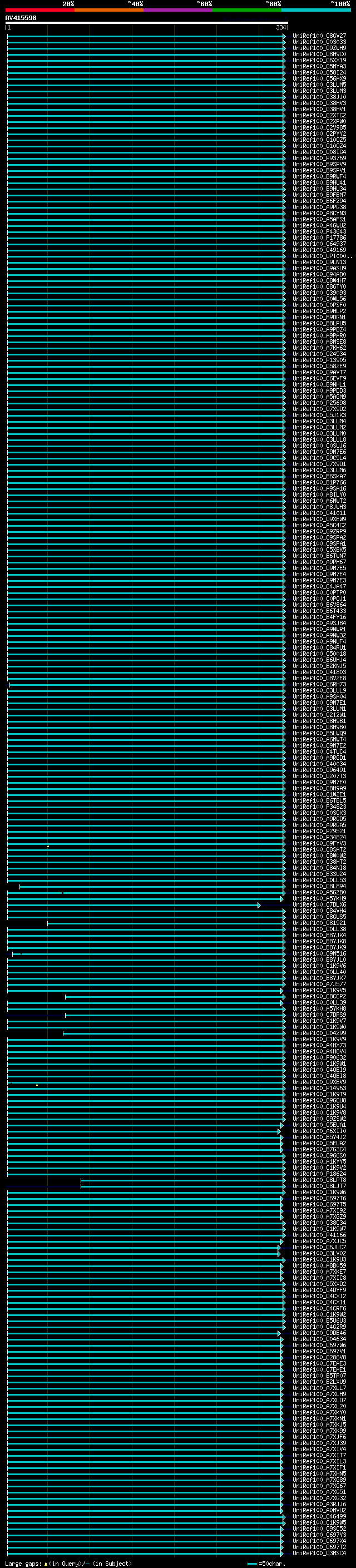Screen dimensions: 356x1568
Task: Select hit UniRef100_Q3LUM5
Action: coord(319,85)
